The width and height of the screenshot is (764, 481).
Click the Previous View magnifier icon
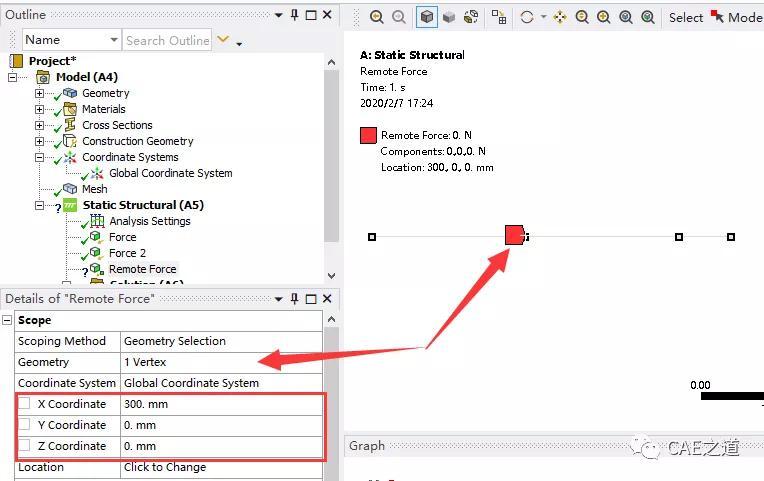pyautogui.click(x=376, y=17)
